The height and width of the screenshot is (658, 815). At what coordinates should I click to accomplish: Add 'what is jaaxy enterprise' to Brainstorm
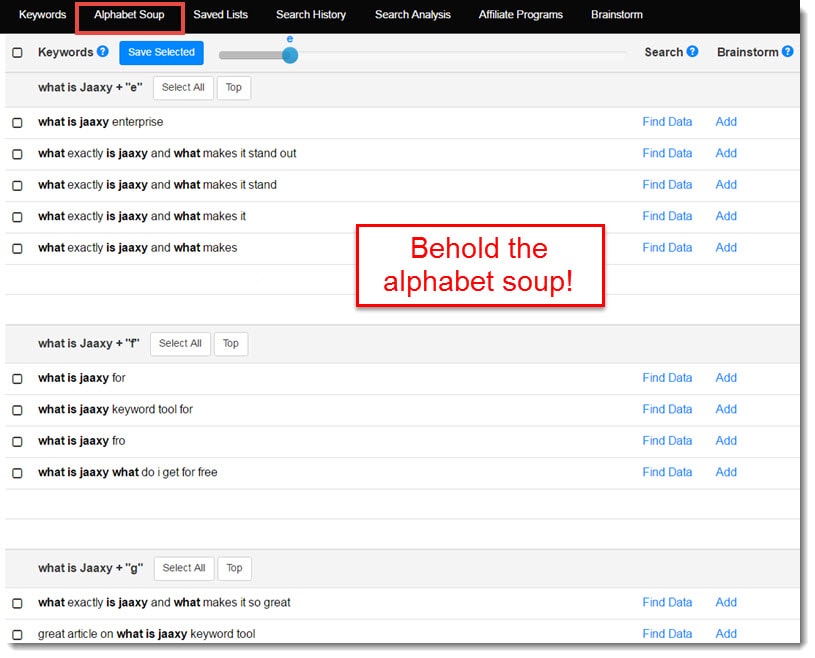tap(726, 122)
